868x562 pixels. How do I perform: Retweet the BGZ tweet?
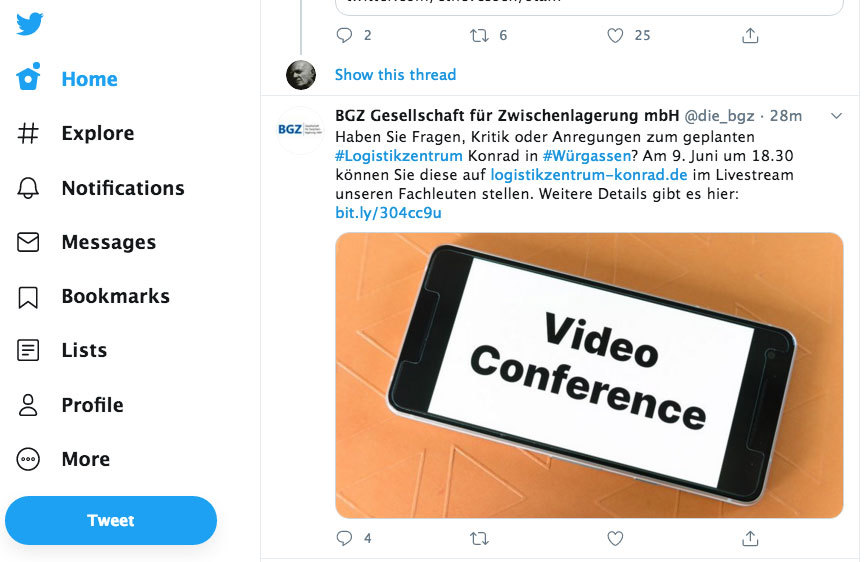(x=479, y=538)
